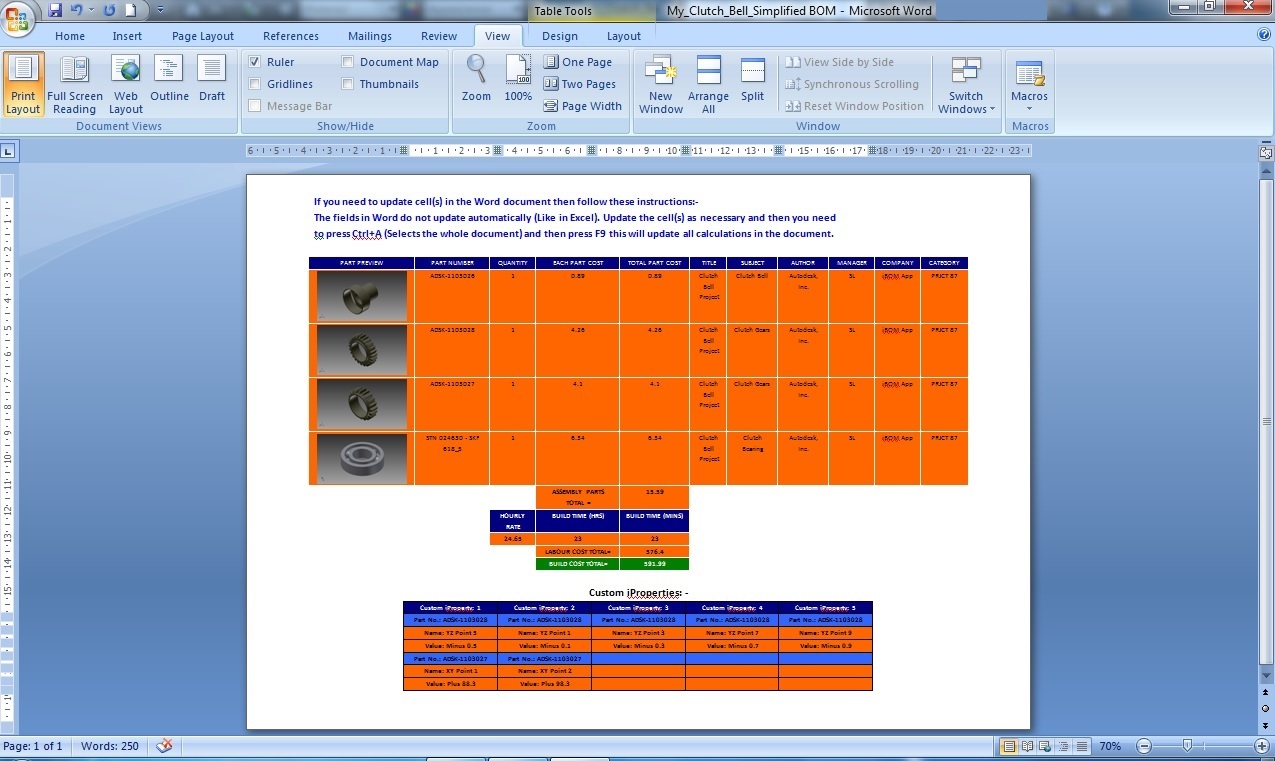Image resolution: width=1275 pixels, height=761 pixels.
Task: Select Full Screen Reading in status bar
Action: (1027, 746)
